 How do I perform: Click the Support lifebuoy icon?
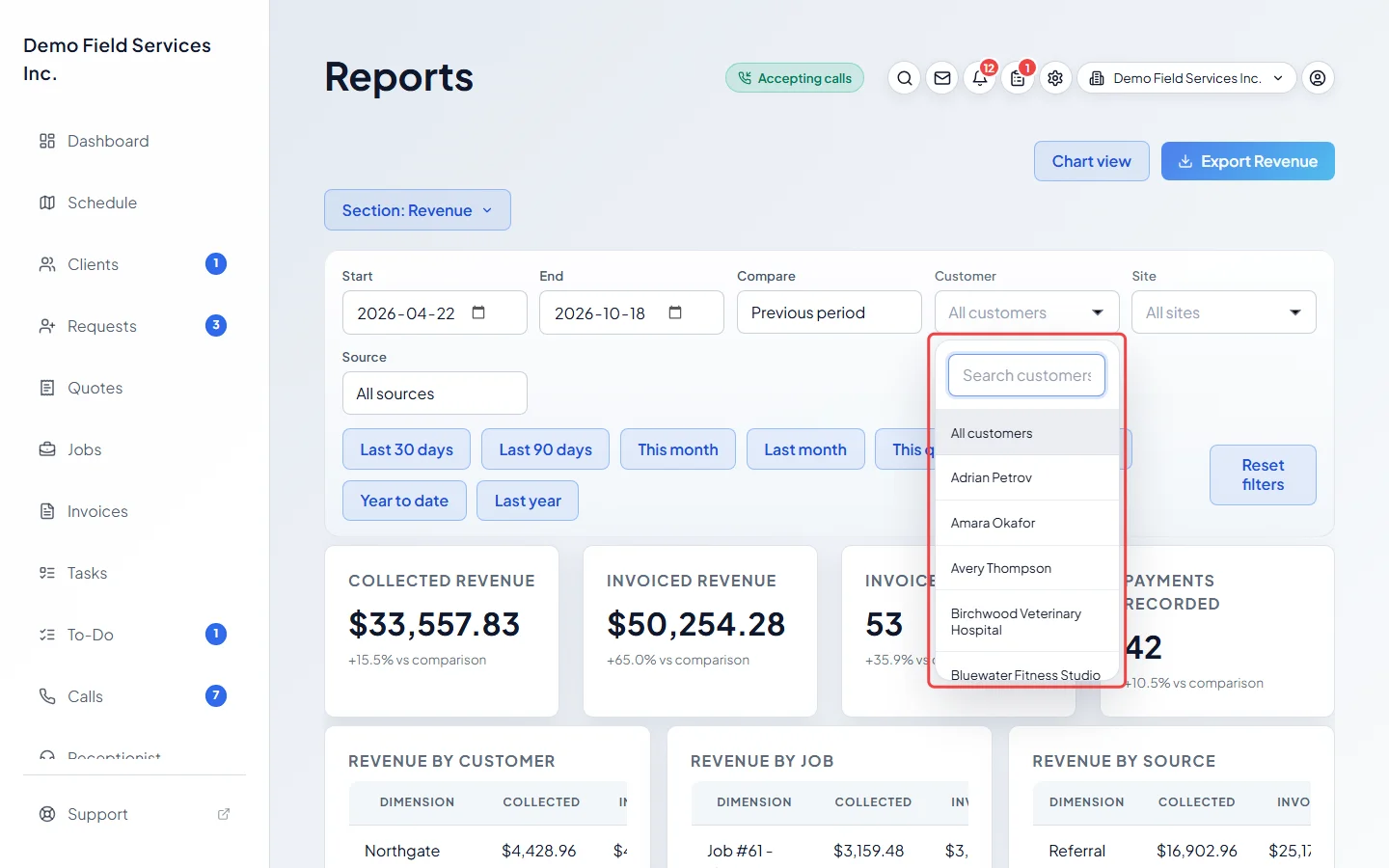(47, 814)
